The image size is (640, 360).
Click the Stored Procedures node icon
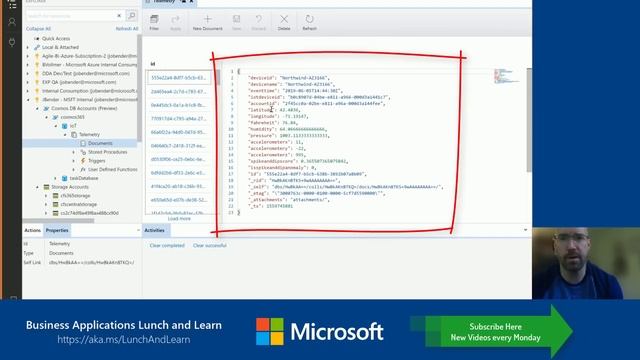tap(83, 152)
